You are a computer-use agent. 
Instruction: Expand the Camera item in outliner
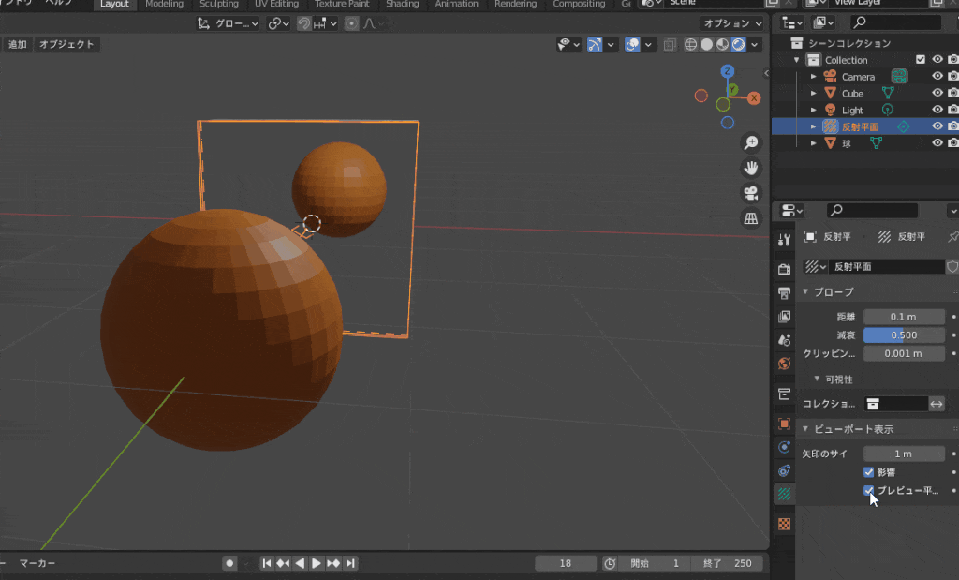(814, 77)
